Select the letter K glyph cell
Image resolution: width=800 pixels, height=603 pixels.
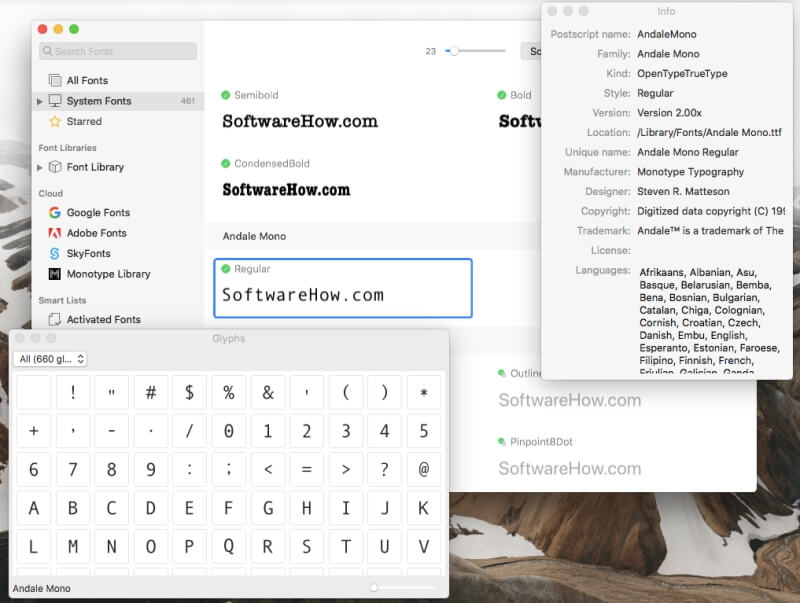tap(423, 508)
